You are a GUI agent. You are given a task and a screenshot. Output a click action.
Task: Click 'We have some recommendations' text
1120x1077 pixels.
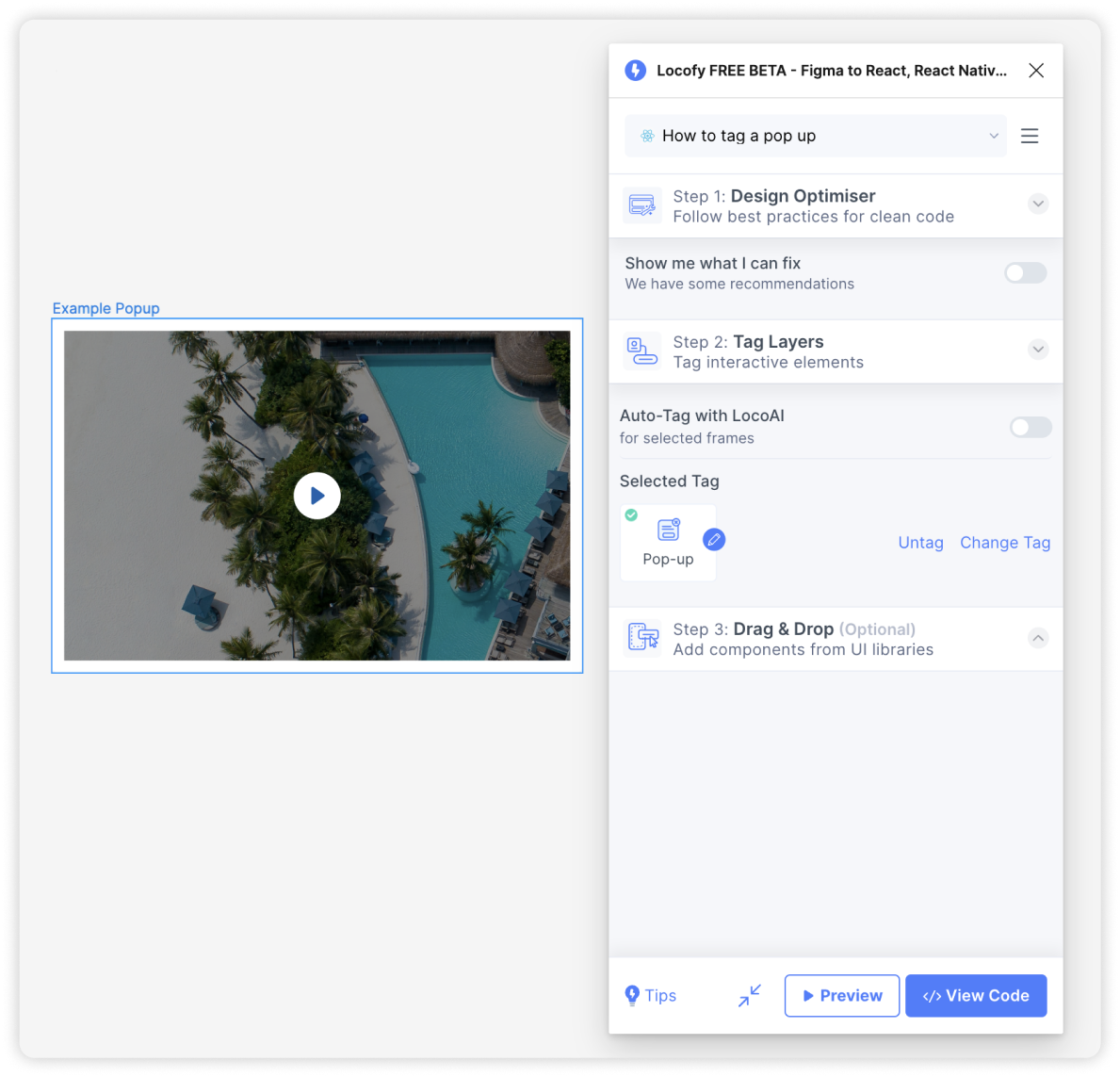(739, 284)
